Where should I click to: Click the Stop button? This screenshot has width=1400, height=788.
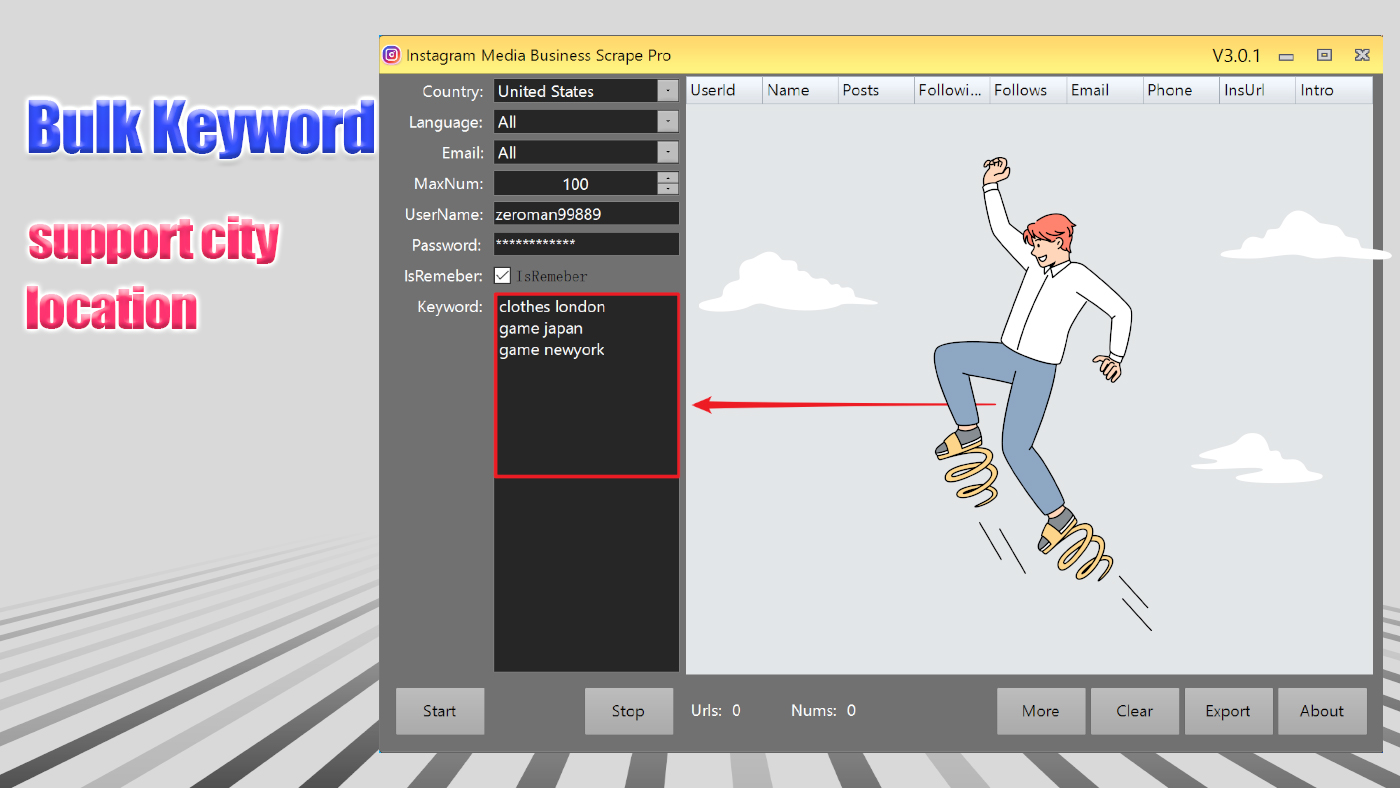tap(628, 711)
